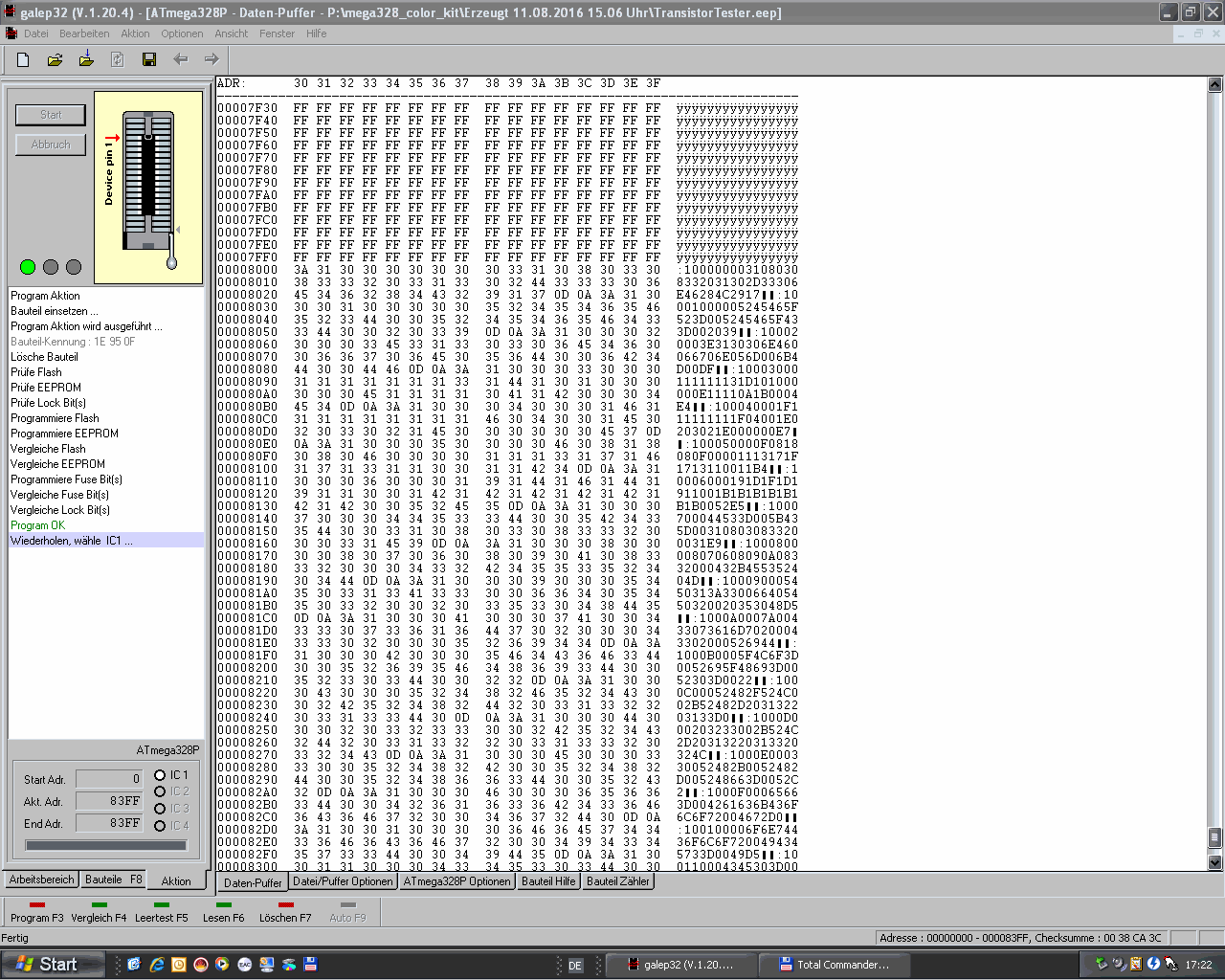
Task: Click the ZIF socket device illustration
Action: pos(148,188)
